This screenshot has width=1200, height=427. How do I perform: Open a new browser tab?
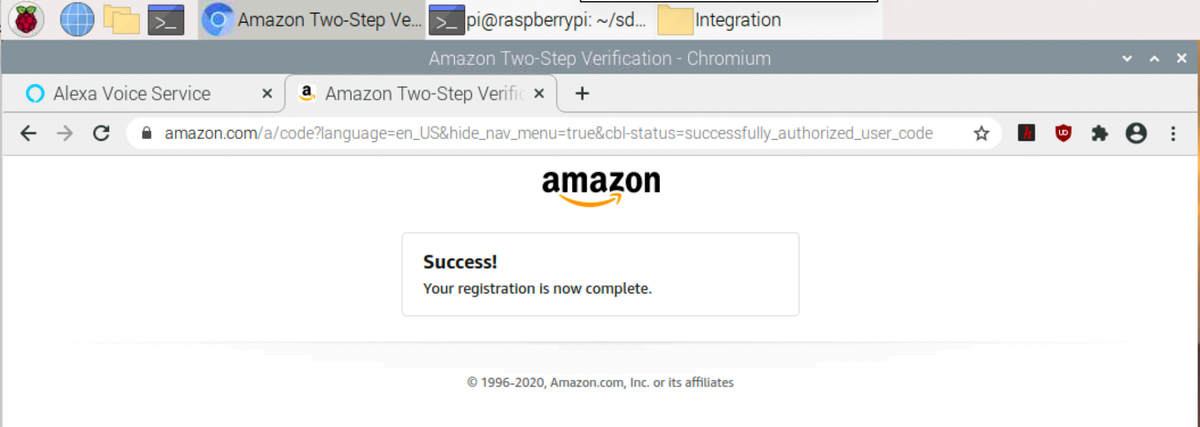pyautogui.click(x=582, y=94)
